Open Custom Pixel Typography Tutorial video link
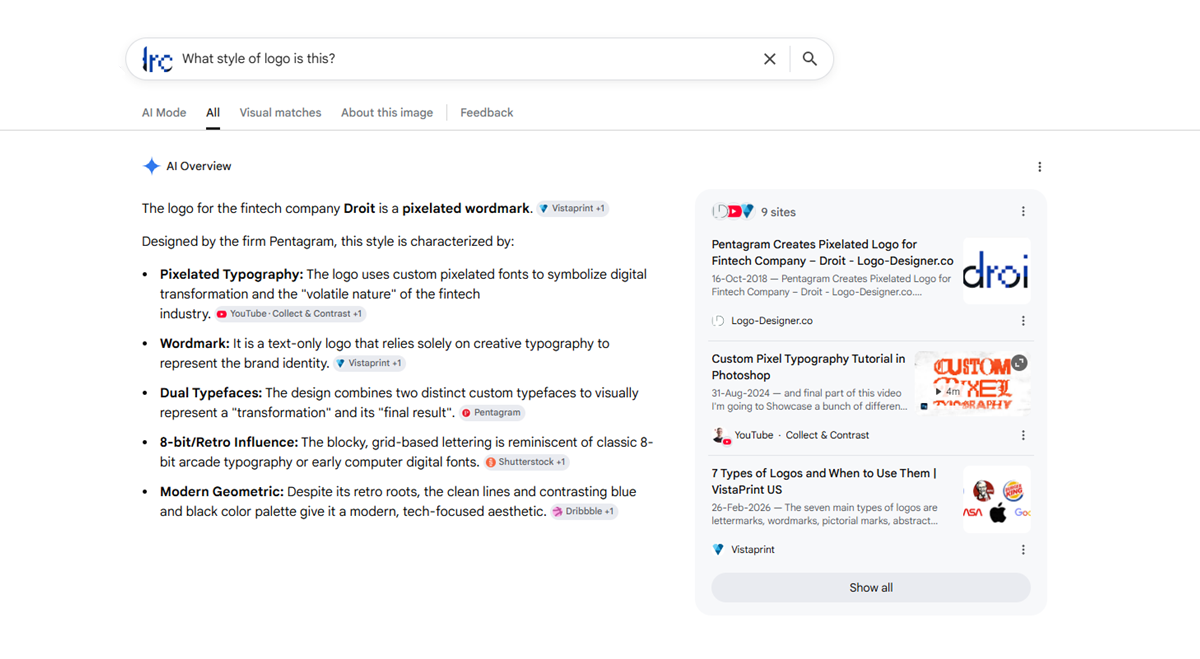 coord(809,367)
